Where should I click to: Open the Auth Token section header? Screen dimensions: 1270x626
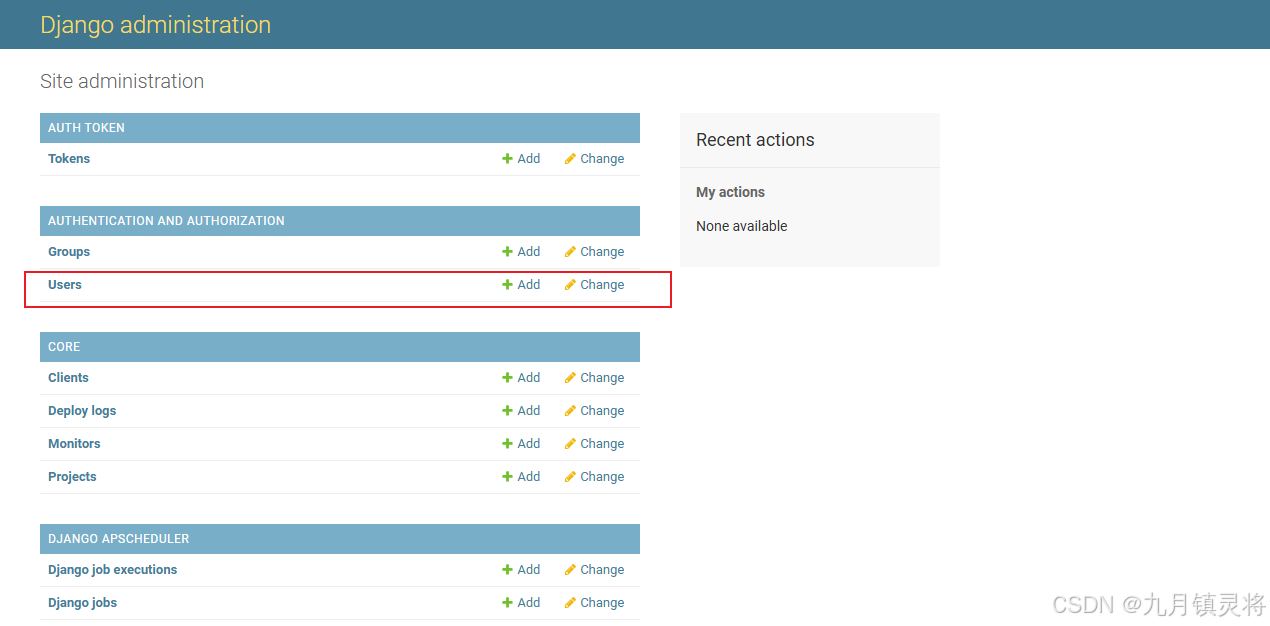pyautogui.click(x=86, y=128)
